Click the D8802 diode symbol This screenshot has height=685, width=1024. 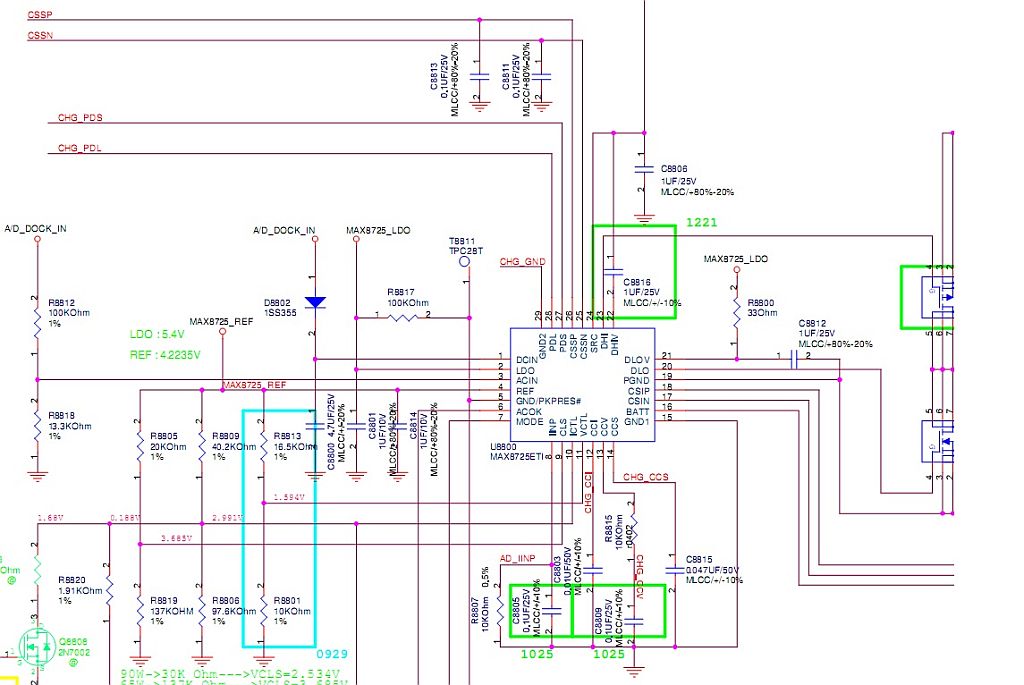[315, 302]
